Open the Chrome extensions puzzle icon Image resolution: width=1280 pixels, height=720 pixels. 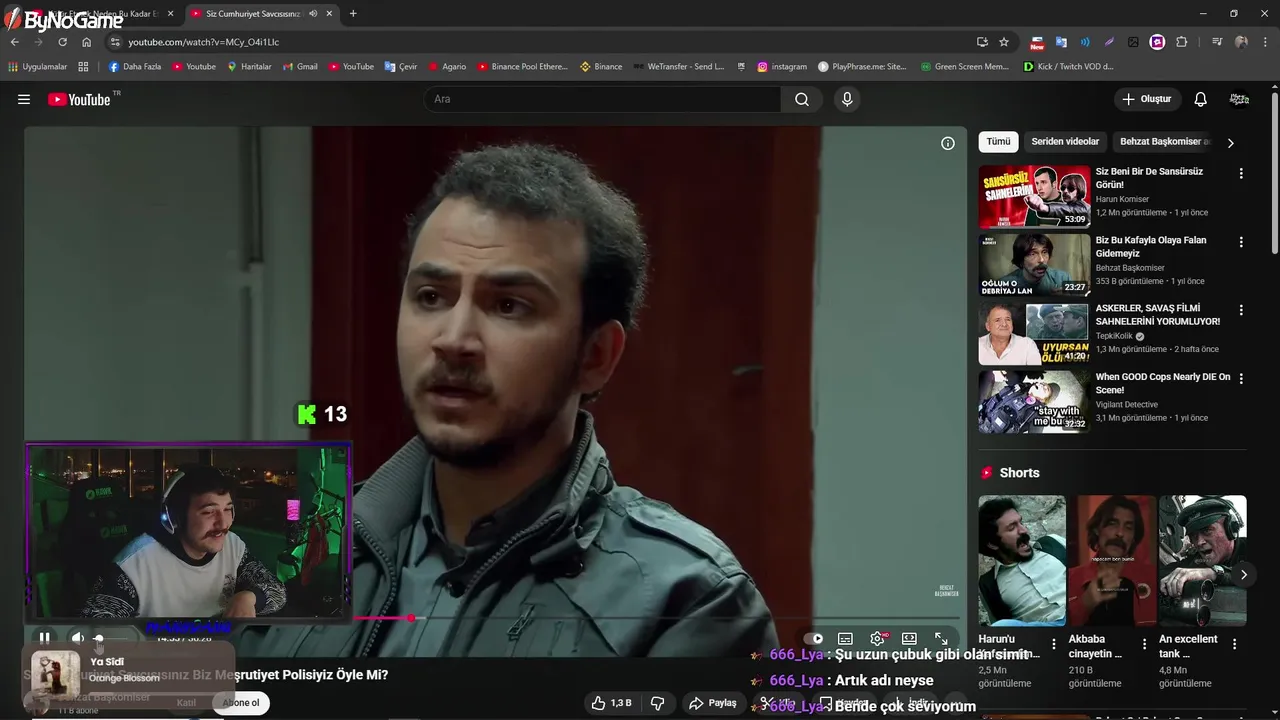point(1182,42)
